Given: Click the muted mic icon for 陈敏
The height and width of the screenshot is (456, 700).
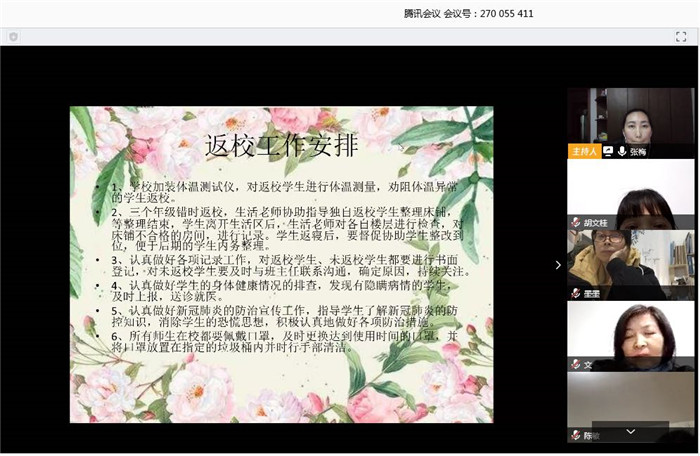Looking at the screenshot, I should (576, 435).
